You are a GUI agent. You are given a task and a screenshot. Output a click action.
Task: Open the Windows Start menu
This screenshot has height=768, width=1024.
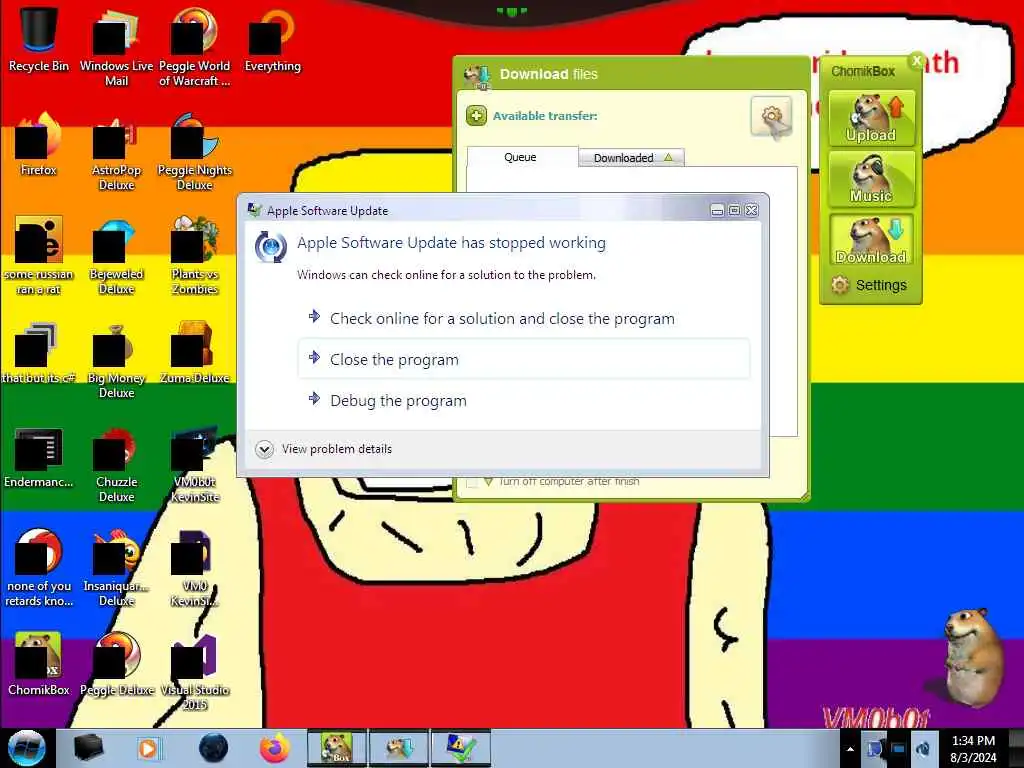tap(27, 748)
